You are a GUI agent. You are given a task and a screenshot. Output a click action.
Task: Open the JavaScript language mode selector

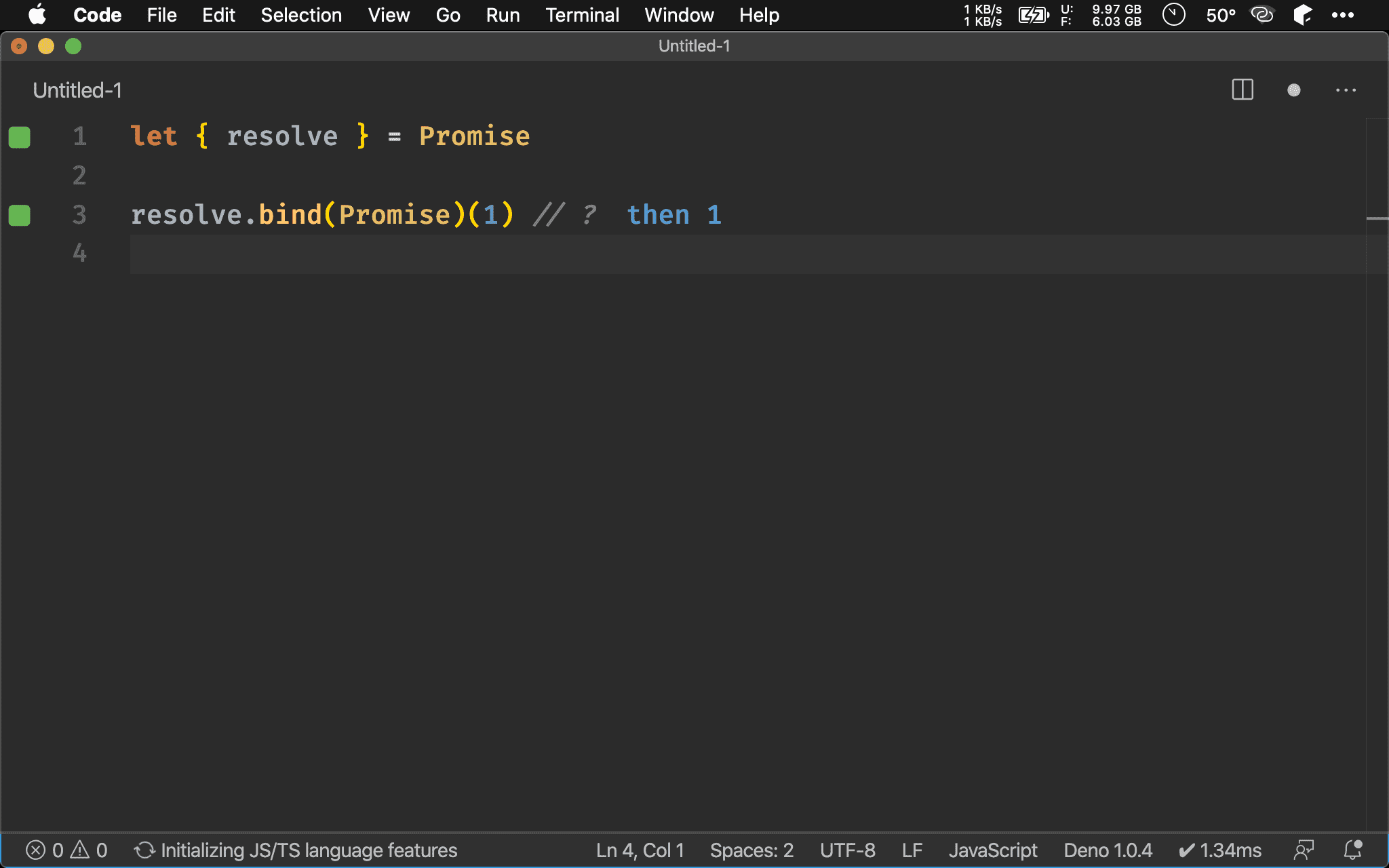pyautogui.click(x=992, y=850)
